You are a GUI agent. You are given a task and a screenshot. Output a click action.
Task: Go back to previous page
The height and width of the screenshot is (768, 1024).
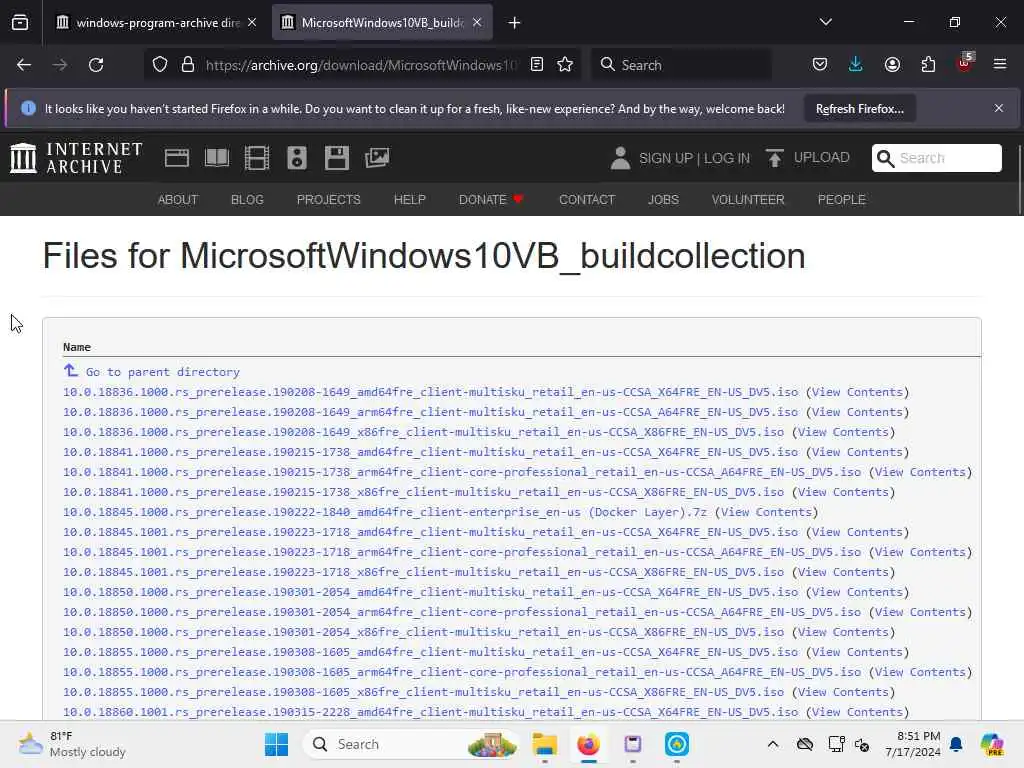pyautogui.click(x=24, y=65)
